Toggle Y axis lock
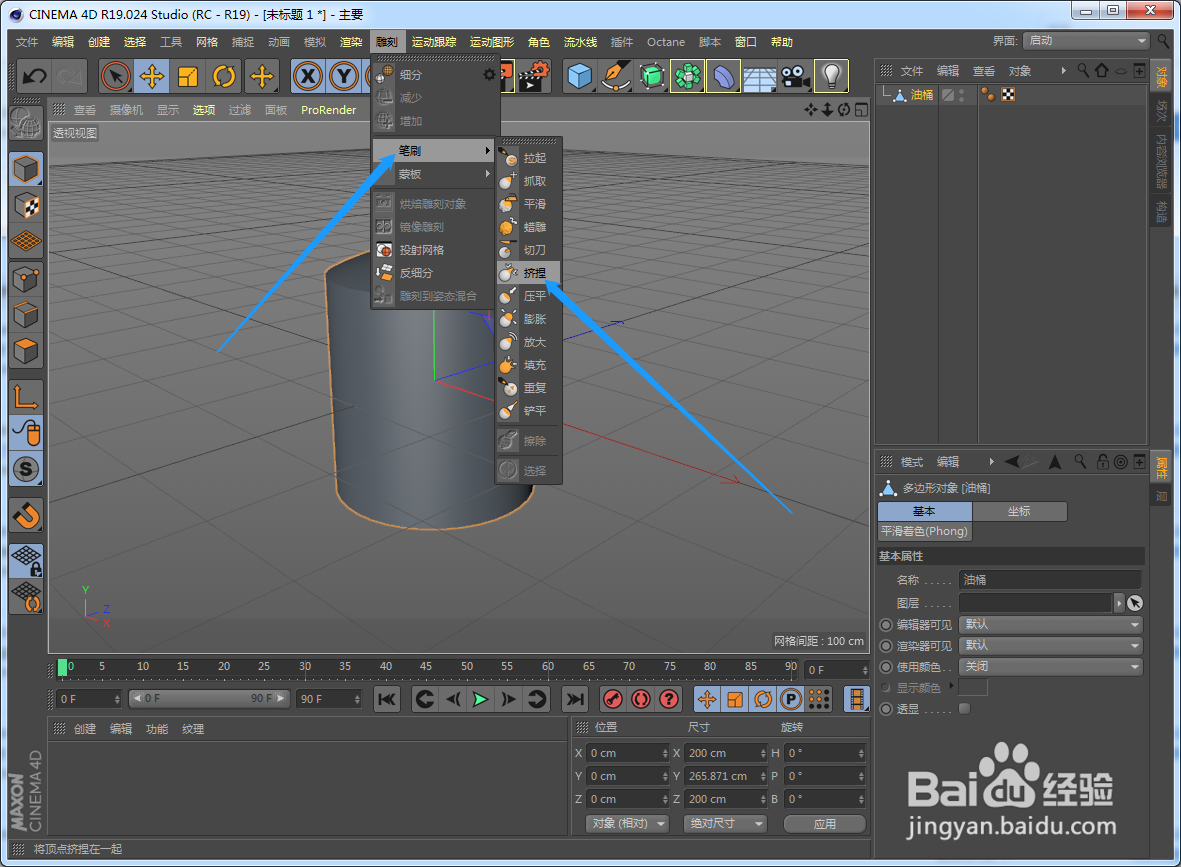The image size is (1181, 867). pyautogui.click(x=343, y=76)
